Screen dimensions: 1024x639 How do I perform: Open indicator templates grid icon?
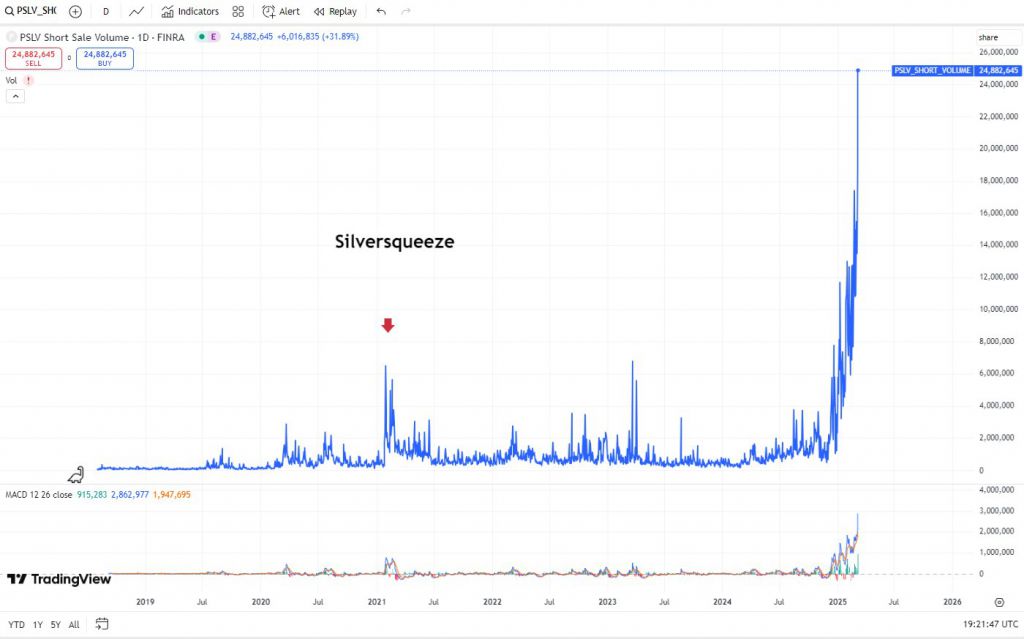tap(238, 11)
